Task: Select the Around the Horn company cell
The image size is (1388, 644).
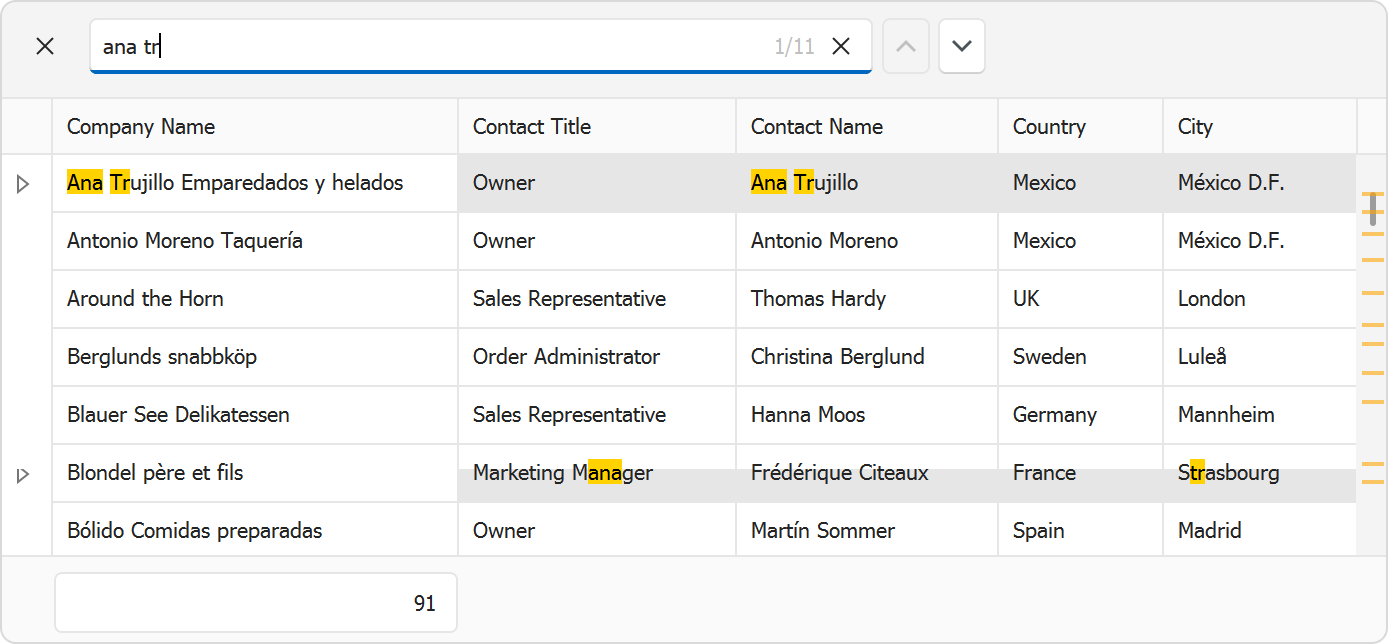Action: pos(255,299)
